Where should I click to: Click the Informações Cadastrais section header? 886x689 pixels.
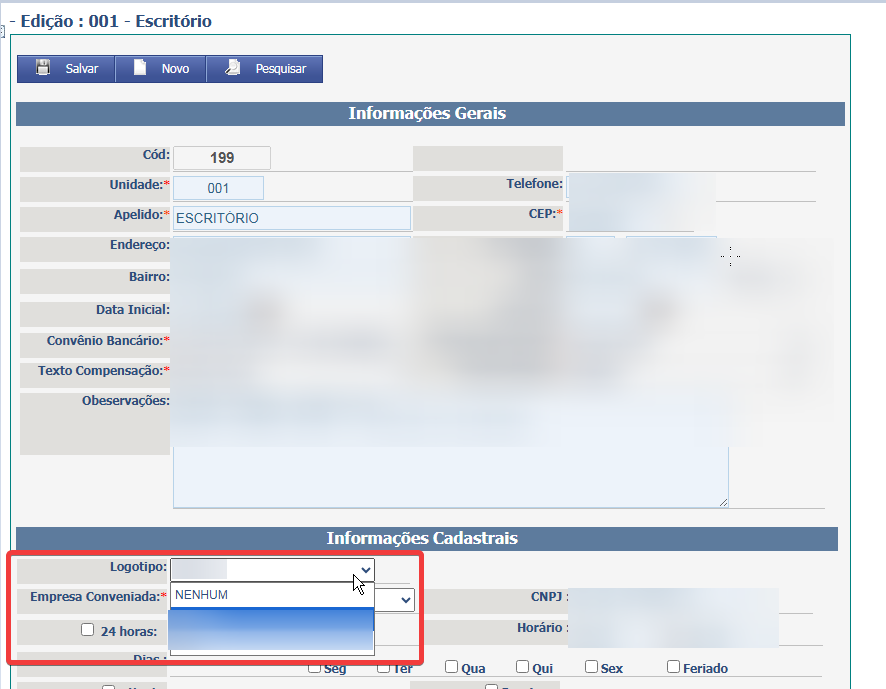click(x=427, y=539)
